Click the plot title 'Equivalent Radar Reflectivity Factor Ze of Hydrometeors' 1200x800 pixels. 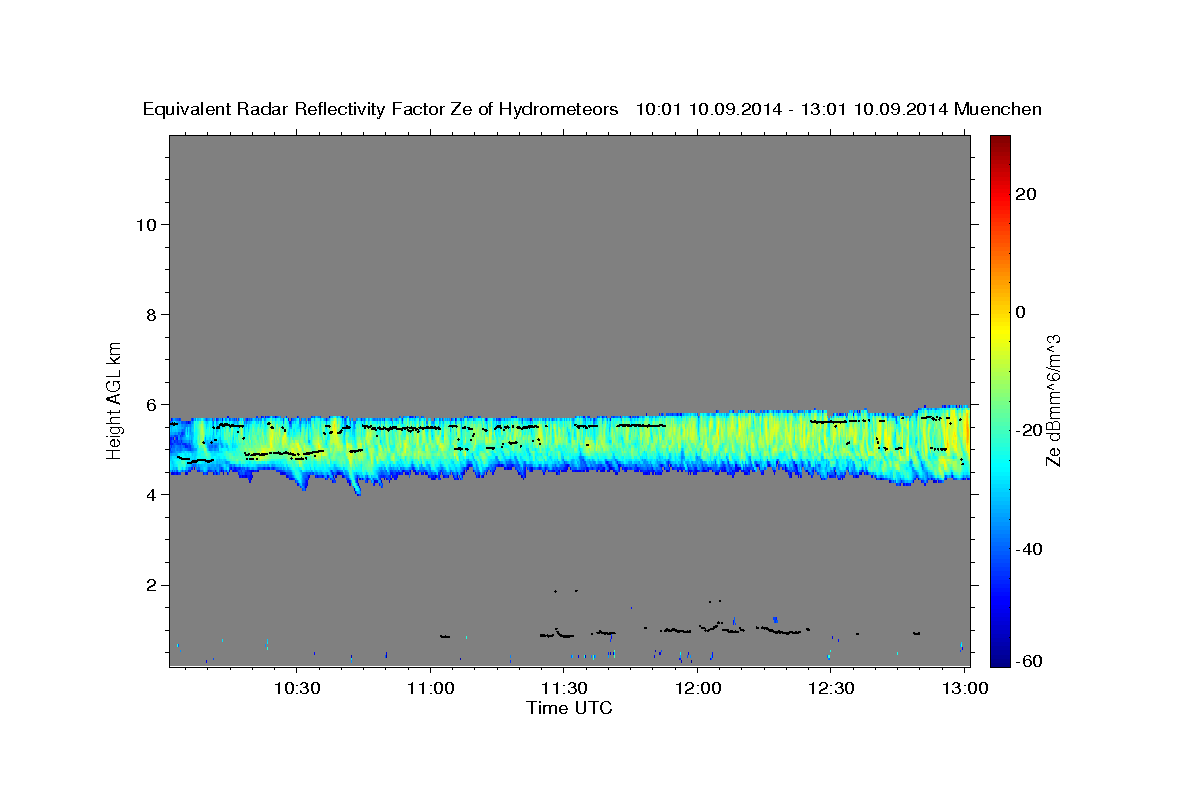381,109
